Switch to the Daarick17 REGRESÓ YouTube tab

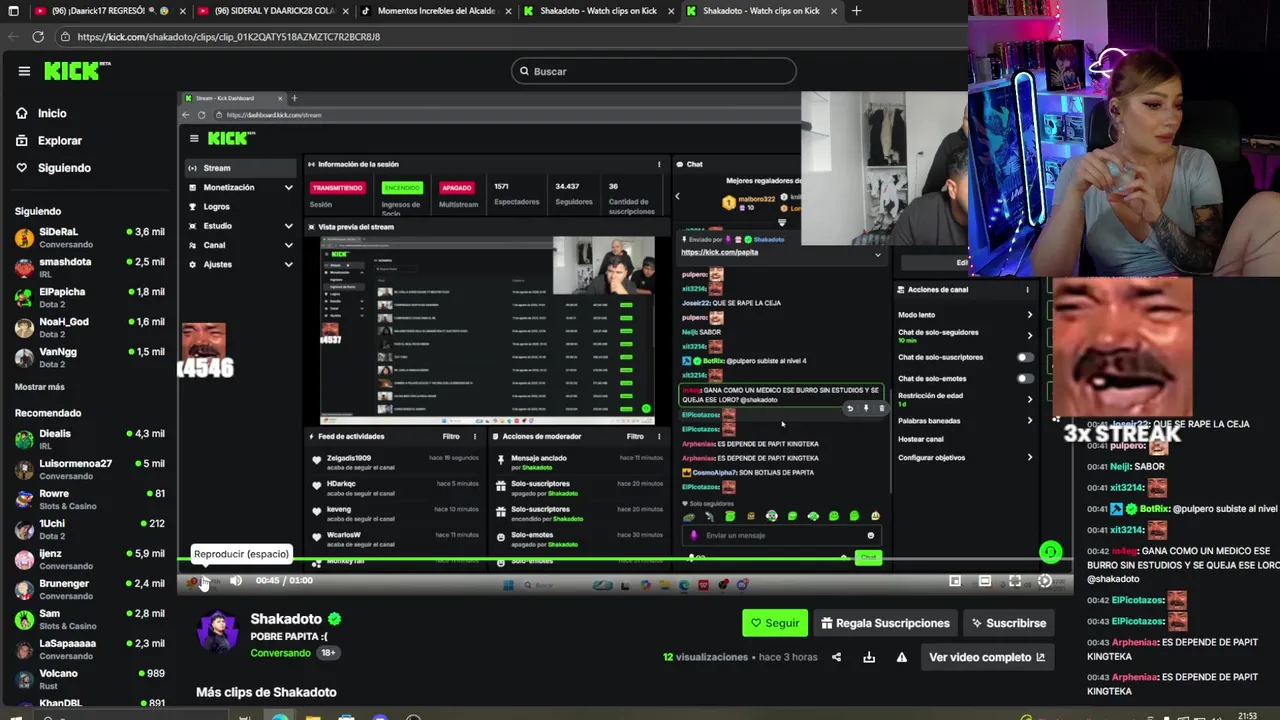pos(110,11)
